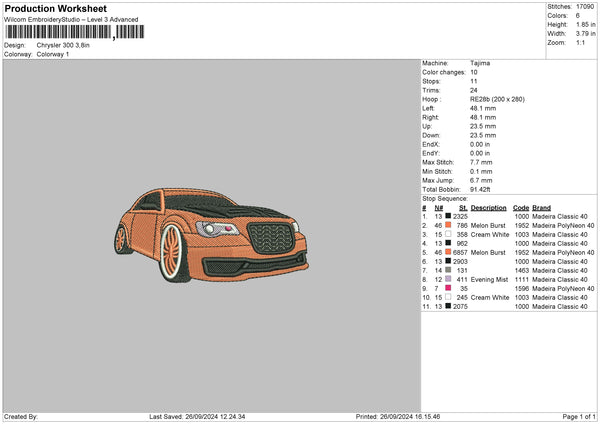Click the Machine value Tajima
600x424 pixels.
(x=480, y=63)
